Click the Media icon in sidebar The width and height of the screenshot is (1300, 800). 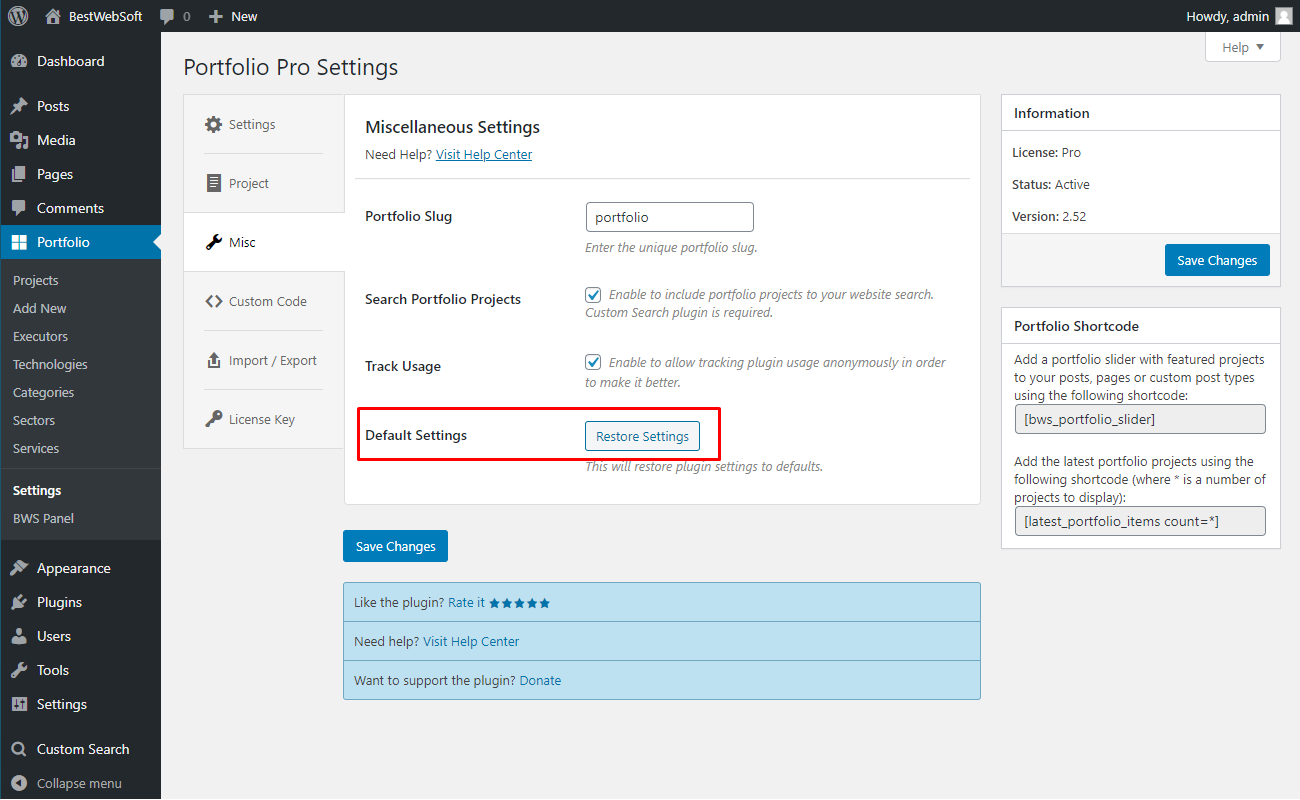tap(19, 140)
